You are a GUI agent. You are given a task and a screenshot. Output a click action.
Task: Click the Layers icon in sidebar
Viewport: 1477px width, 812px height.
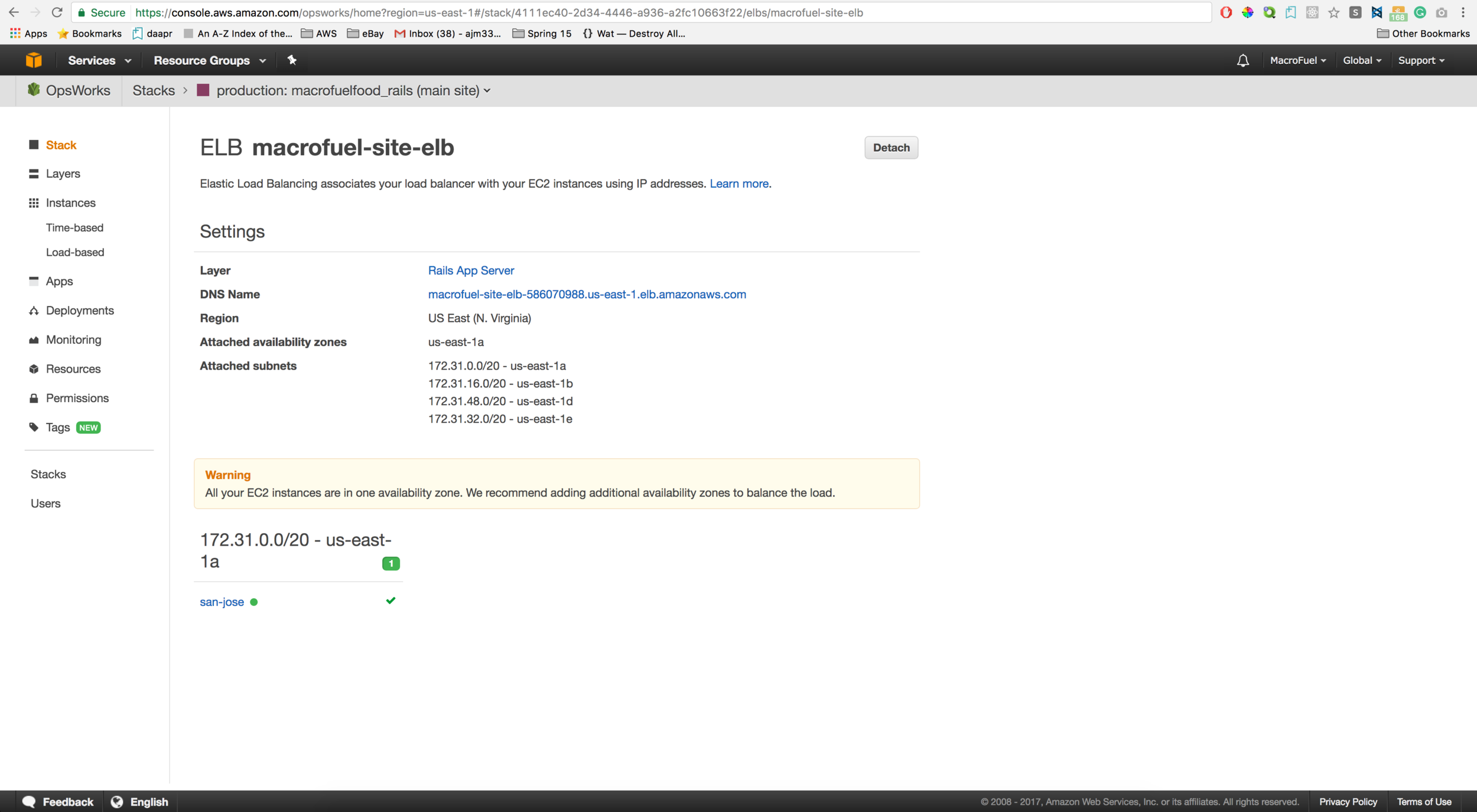(x=34, y=174)
